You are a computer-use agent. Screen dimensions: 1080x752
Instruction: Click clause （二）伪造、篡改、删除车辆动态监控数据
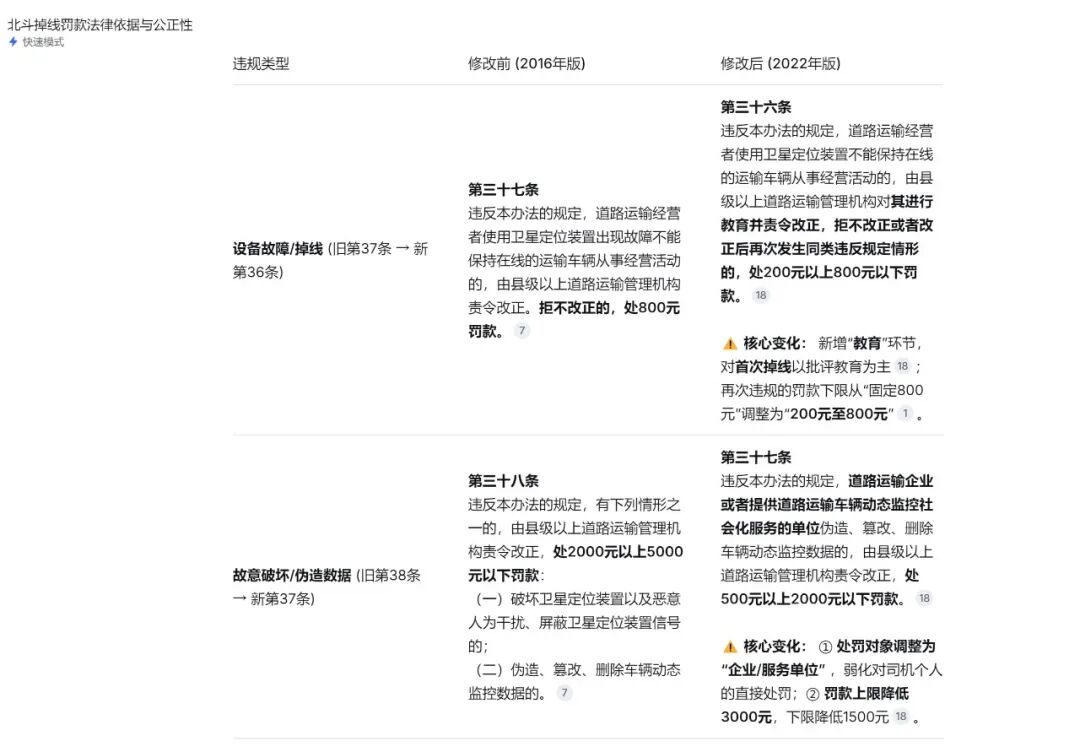tap(574, 681)
